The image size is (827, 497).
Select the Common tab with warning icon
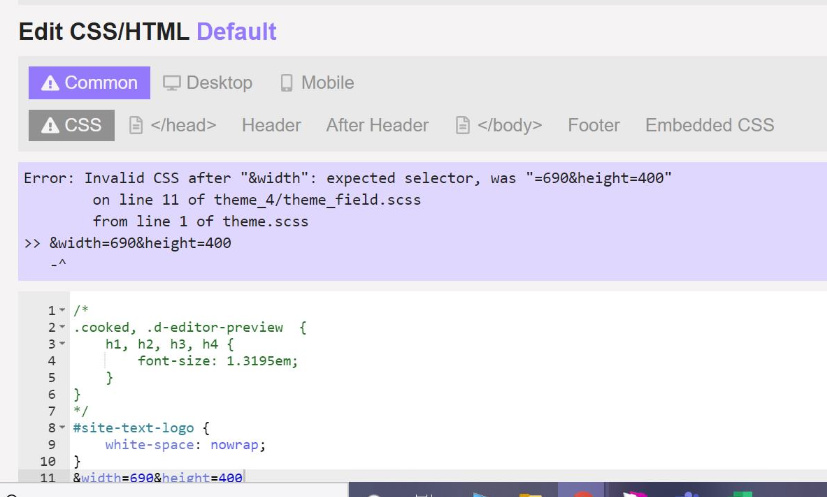point(89,83)
